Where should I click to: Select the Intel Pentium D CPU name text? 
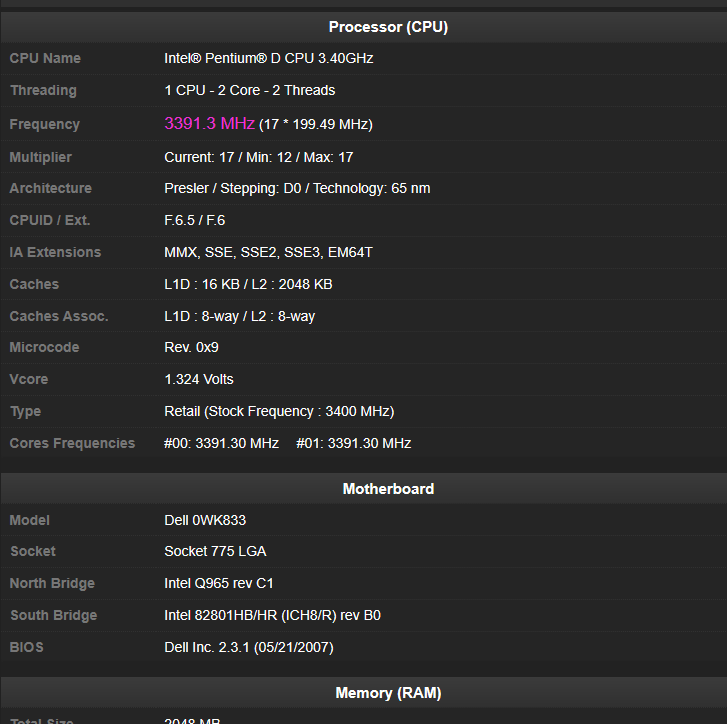click(268, 58)
